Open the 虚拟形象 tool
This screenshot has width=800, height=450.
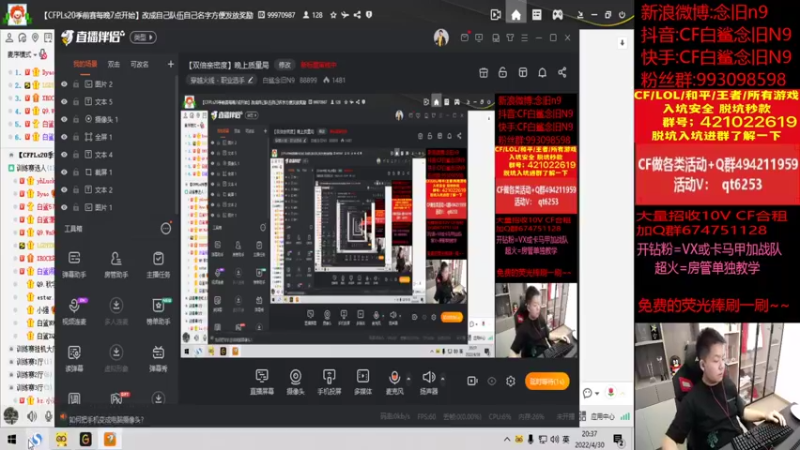tap(116, 358)
